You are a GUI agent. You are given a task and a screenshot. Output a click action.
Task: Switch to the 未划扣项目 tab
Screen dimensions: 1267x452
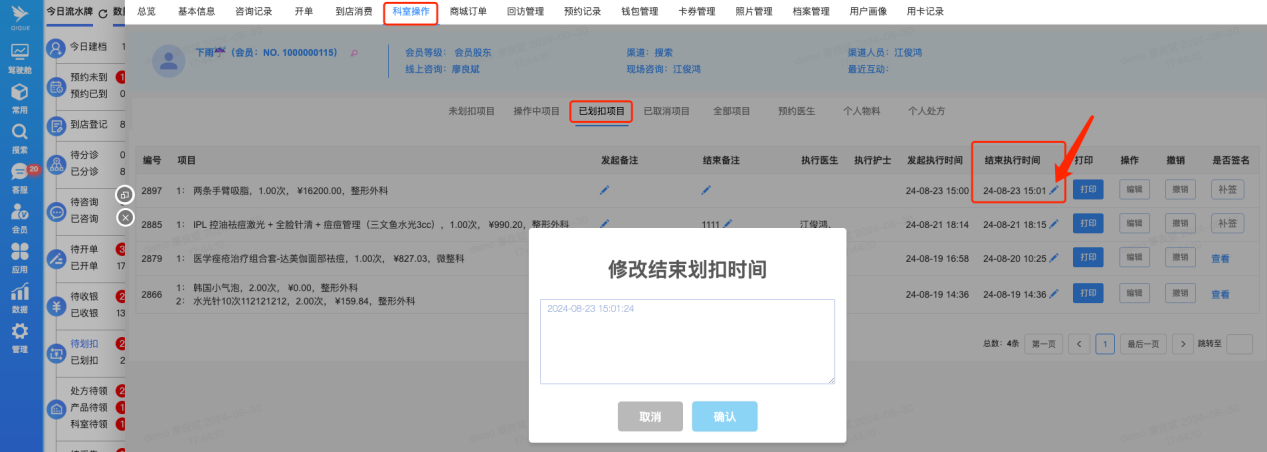(471, 111)
